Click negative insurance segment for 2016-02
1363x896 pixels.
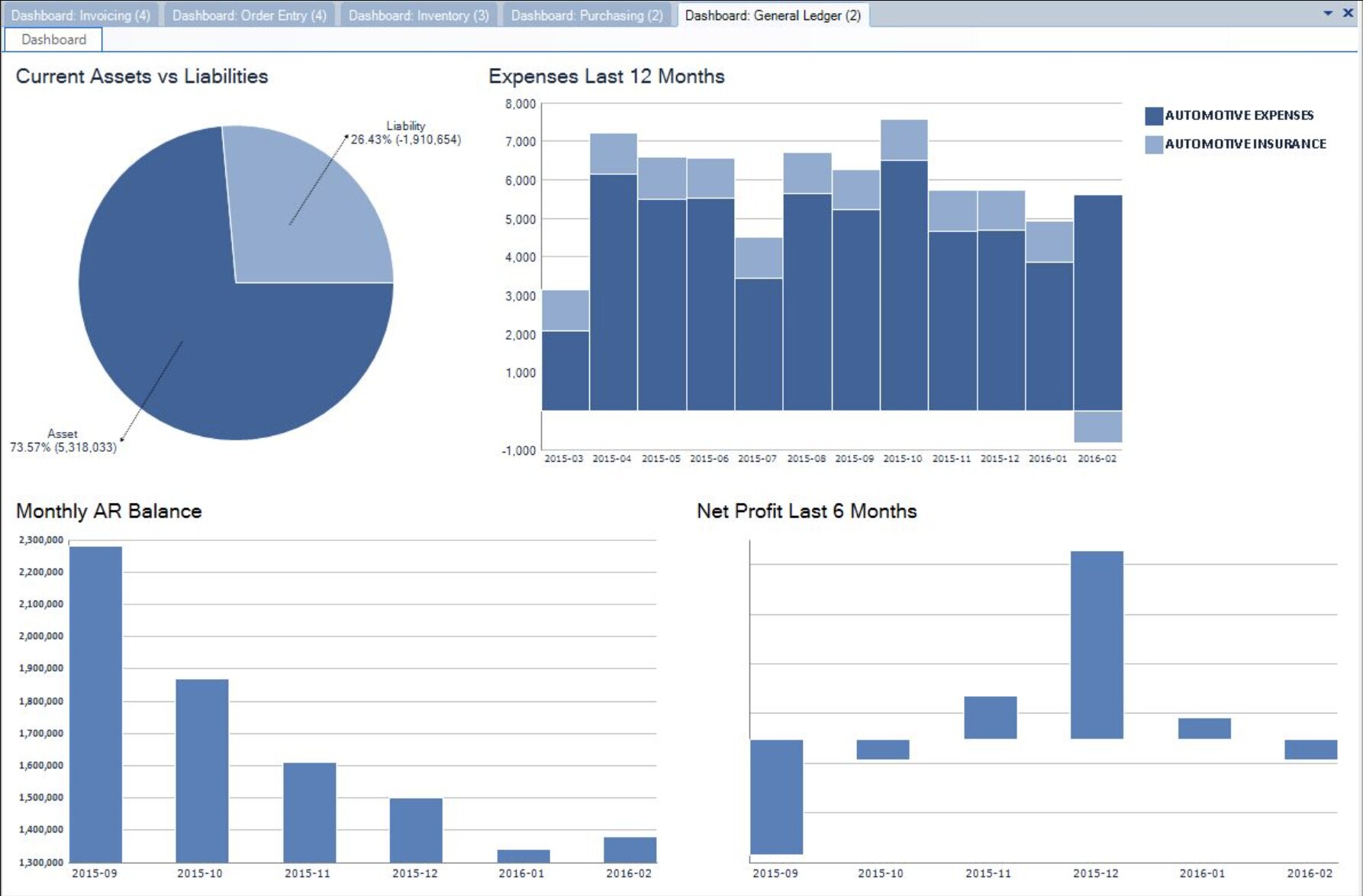tap(1097, 427)
